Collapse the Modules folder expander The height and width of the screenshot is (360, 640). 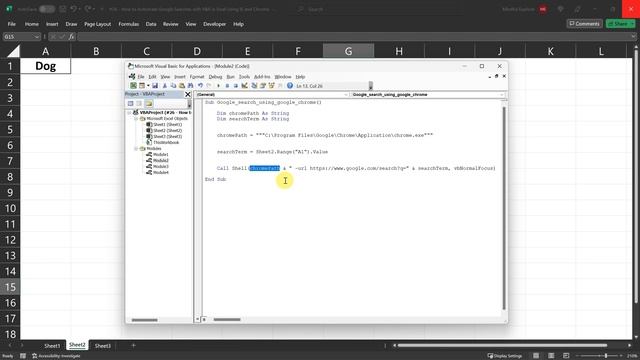[x=136, y=149]
